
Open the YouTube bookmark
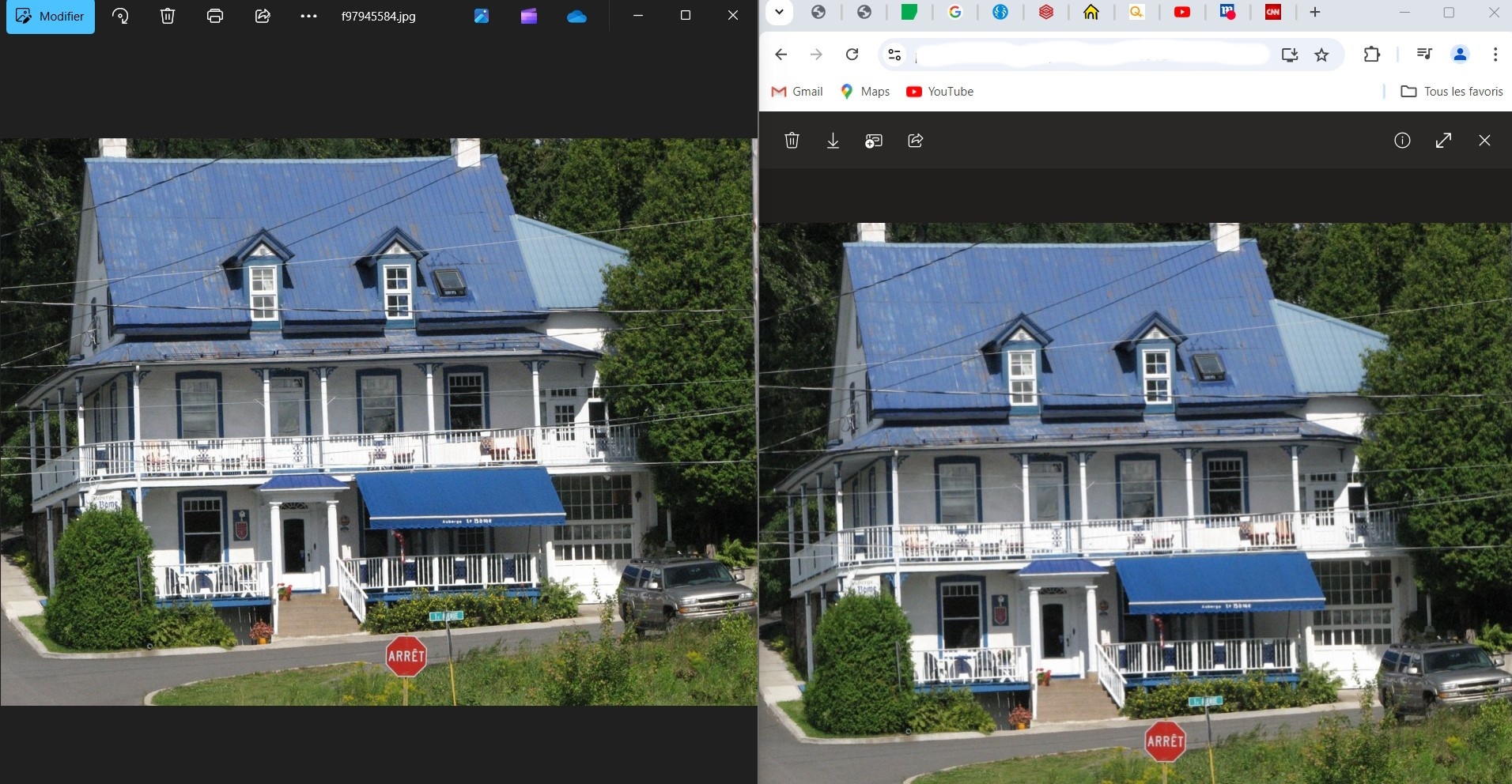(x=939, y=92)
